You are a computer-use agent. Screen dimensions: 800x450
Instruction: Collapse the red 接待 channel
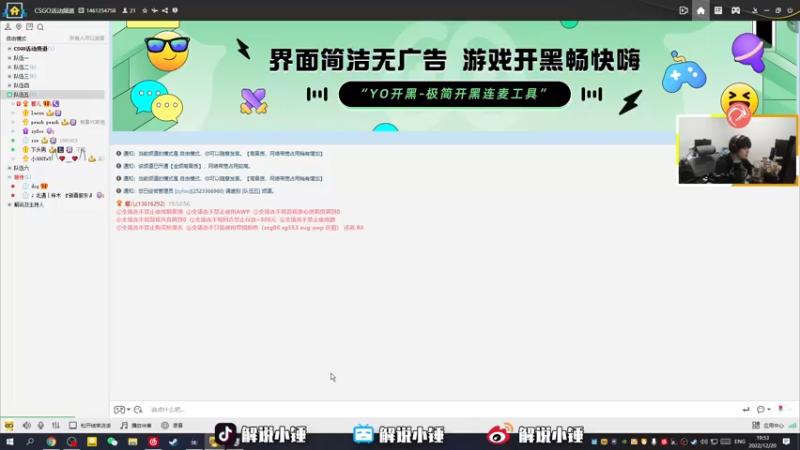tap(9, 177)
